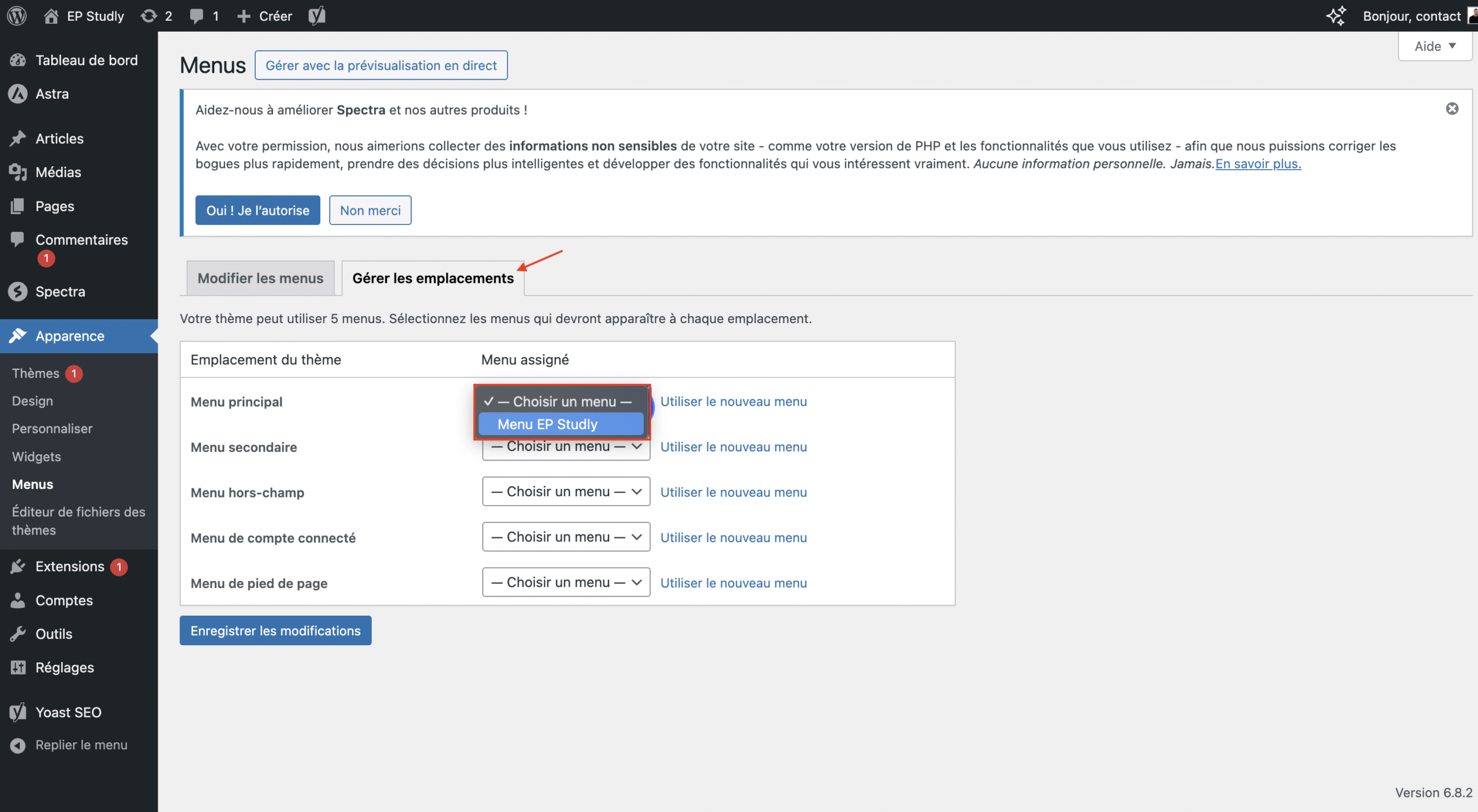Switch to the Modifier les menus tab

tap(260, 278)
